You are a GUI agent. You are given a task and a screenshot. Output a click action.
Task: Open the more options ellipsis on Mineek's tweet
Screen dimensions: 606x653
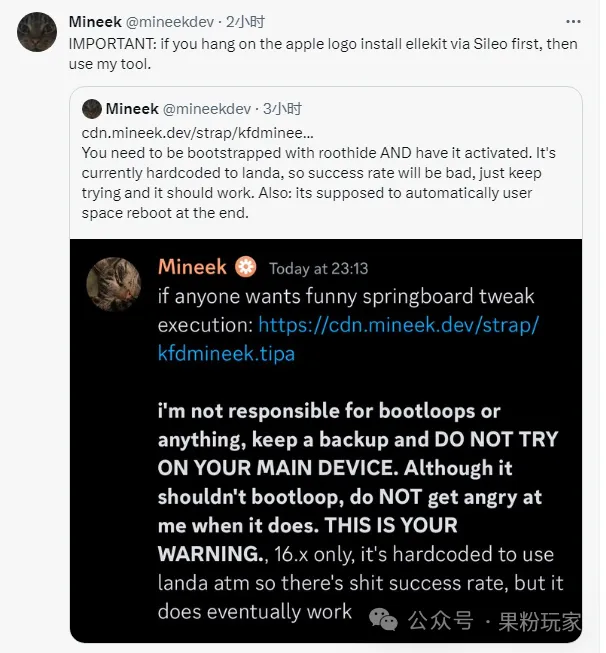(571, 21)
